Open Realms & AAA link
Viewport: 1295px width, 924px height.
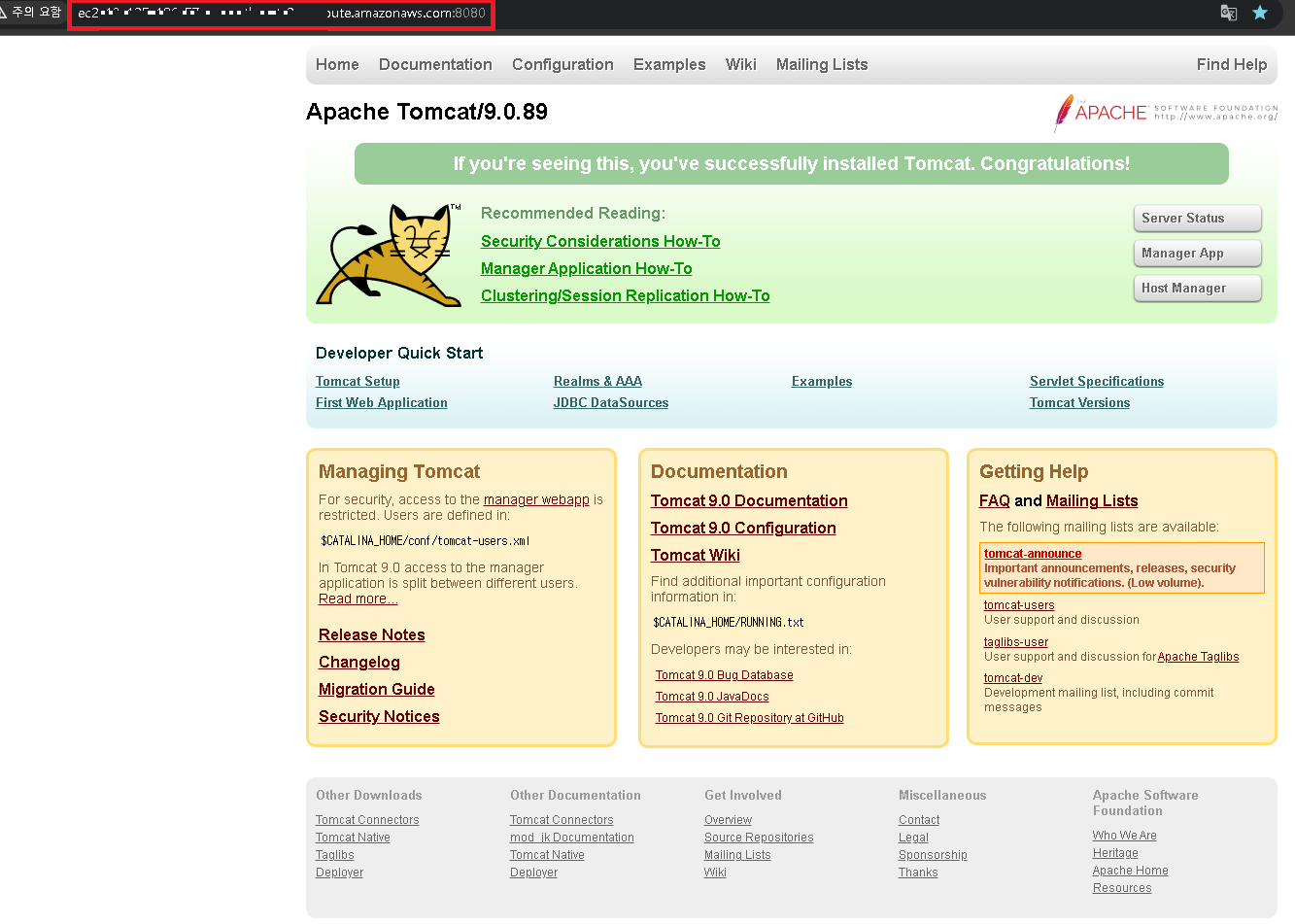coord(597,381)
